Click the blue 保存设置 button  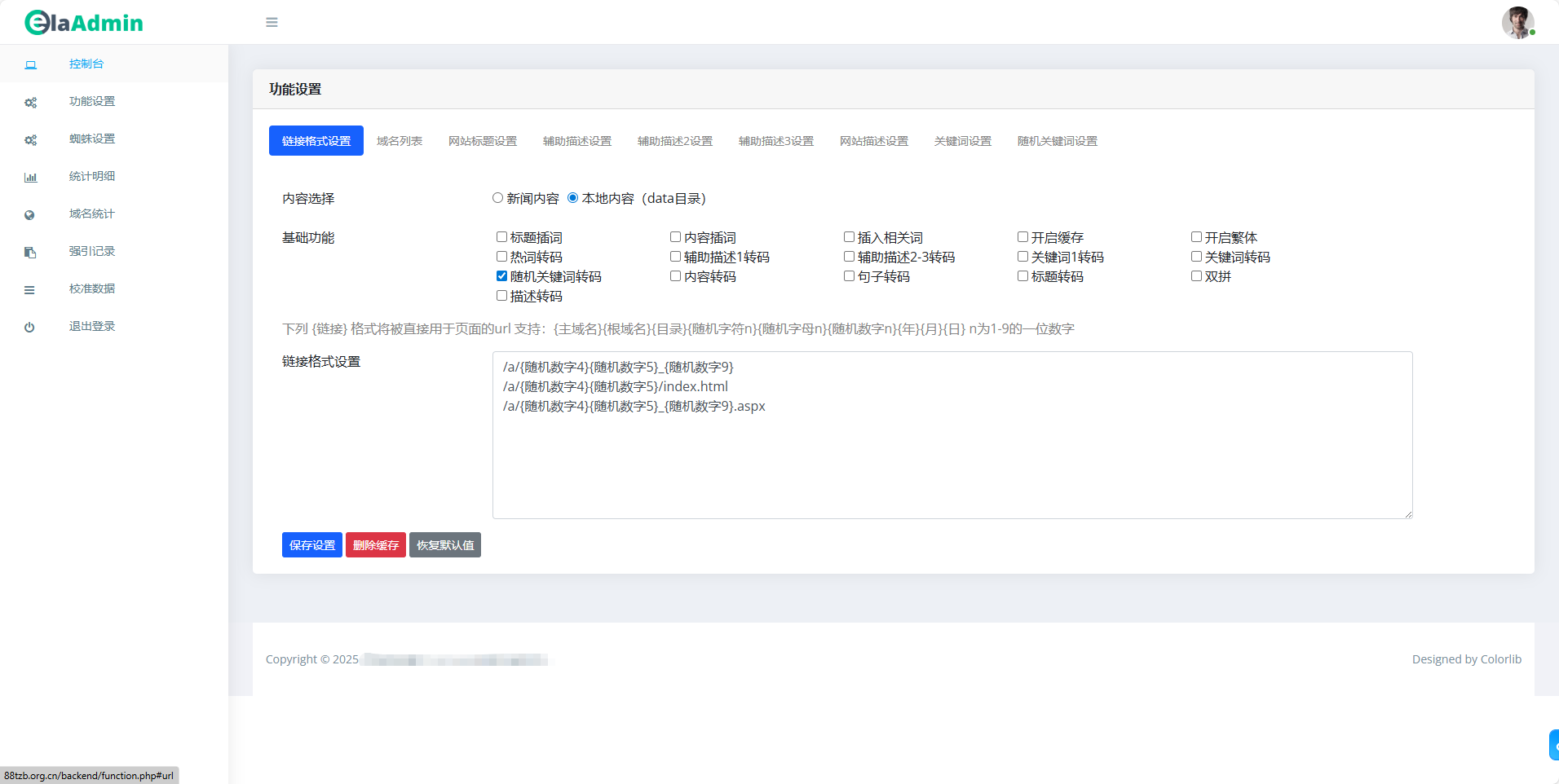pyautogui.click(x=311, y=545)
